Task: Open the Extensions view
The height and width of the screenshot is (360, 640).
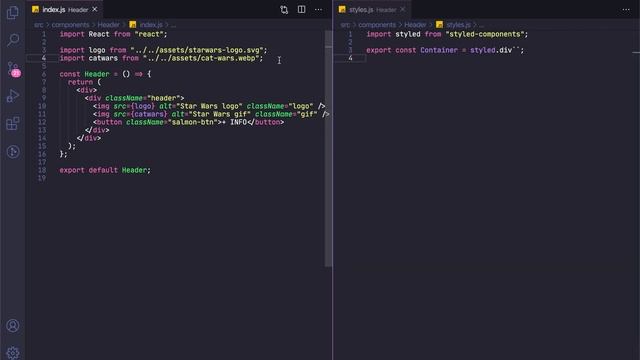Action: [x=13, y=124]
